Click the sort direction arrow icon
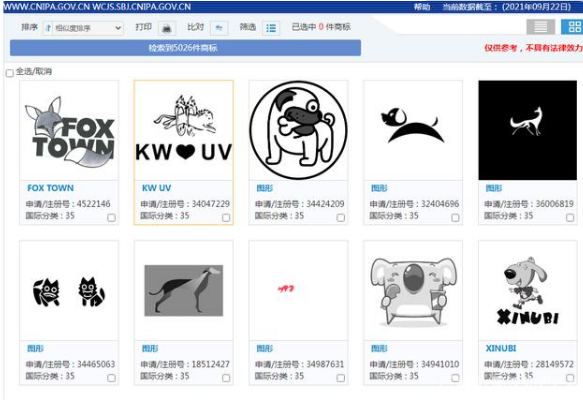Image resolution: width=583 pixels, height=417 pixels. pyautogui.click(x=48, y=28)
